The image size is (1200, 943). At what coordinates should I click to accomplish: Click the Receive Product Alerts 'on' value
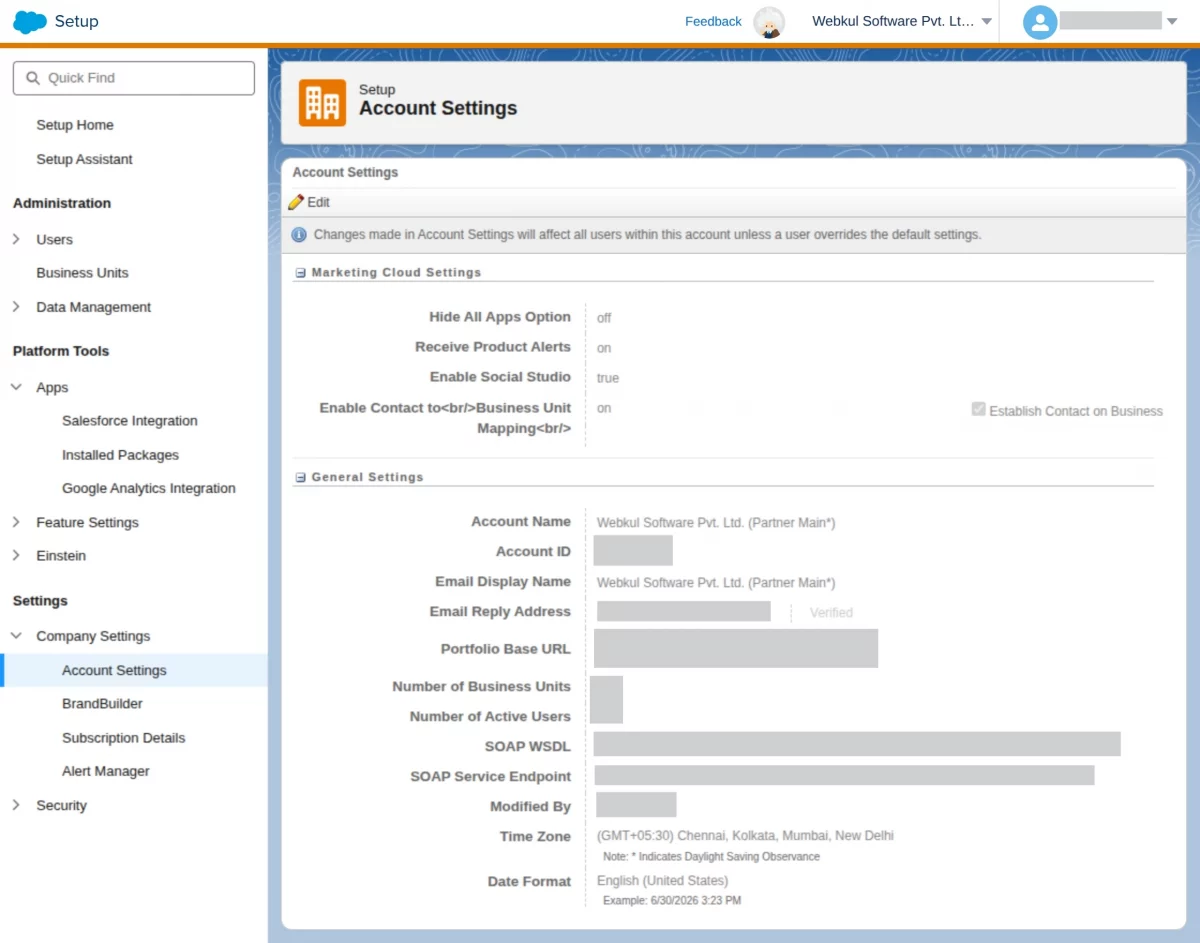[x=604, y=348]
